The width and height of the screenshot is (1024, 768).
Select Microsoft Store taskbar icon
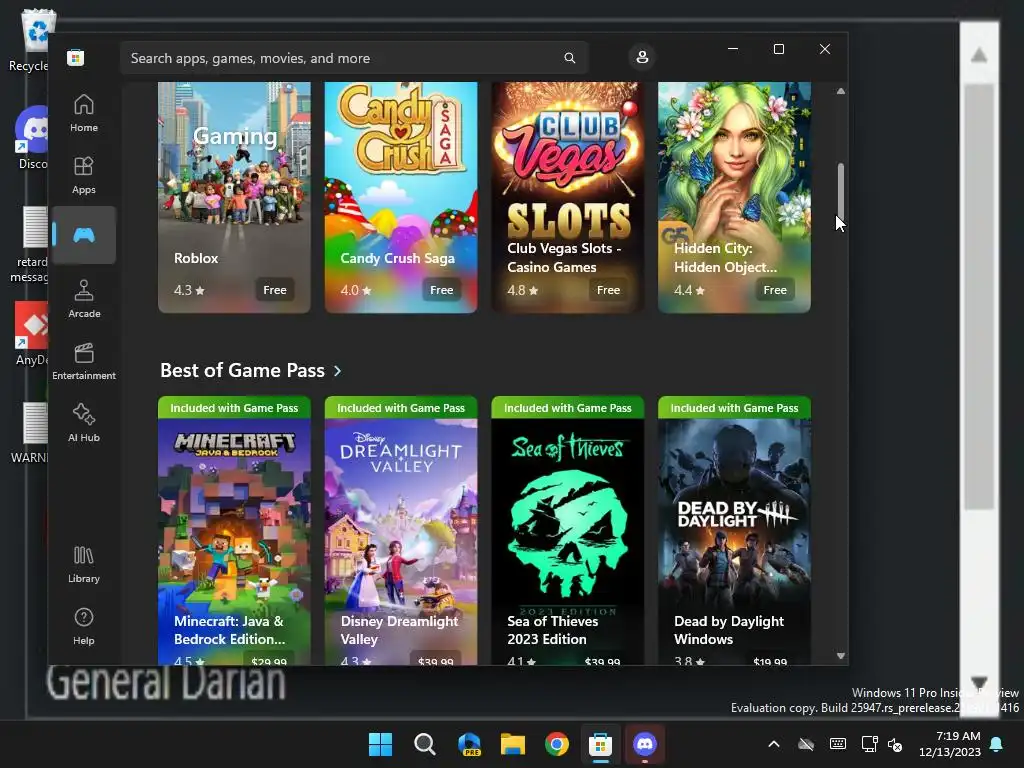tap(600, 744)
